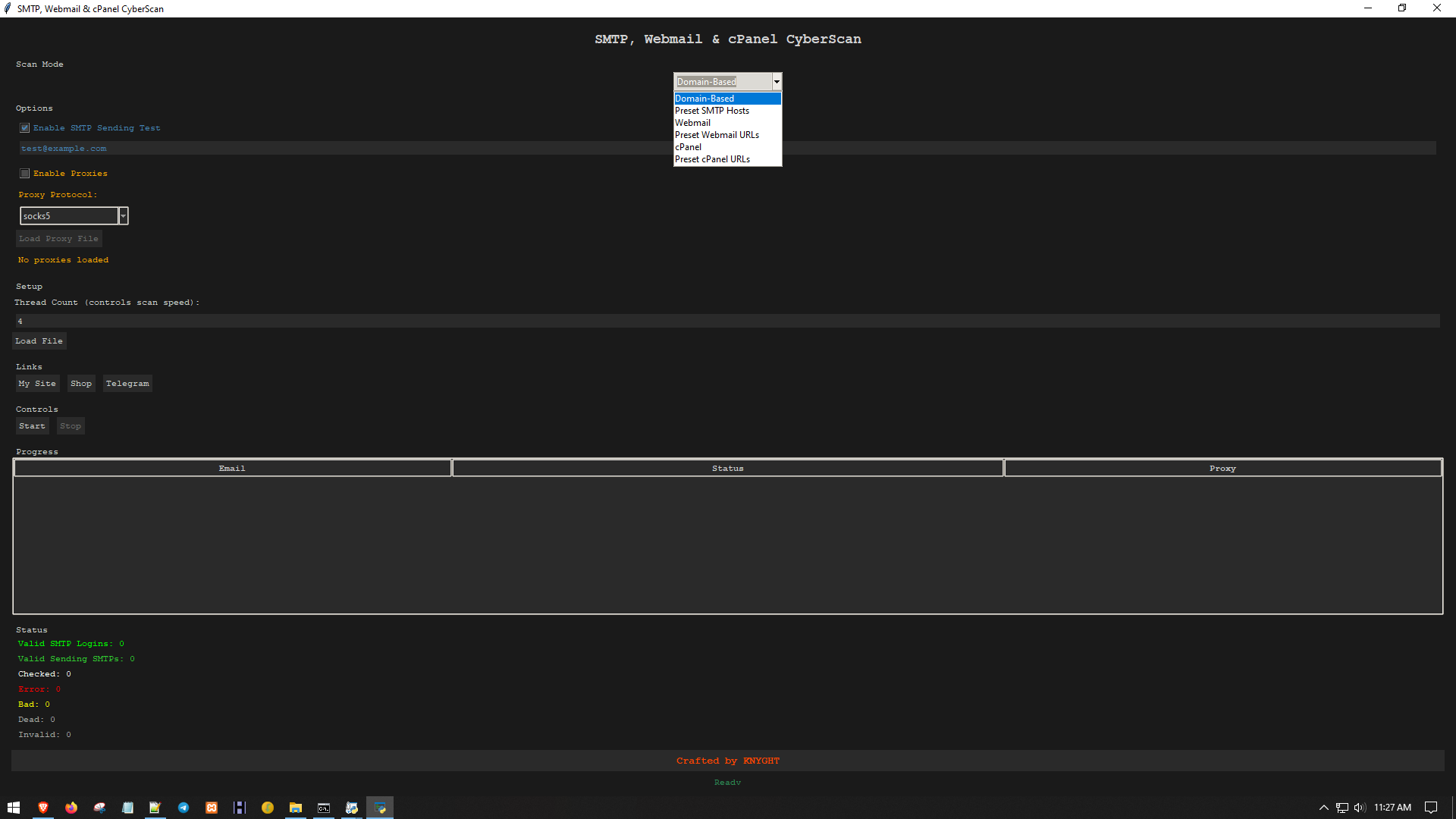Viewport: 1456px width, 819px height.
Task: Switch to the Command Prompt window
Action: point(324,808)
